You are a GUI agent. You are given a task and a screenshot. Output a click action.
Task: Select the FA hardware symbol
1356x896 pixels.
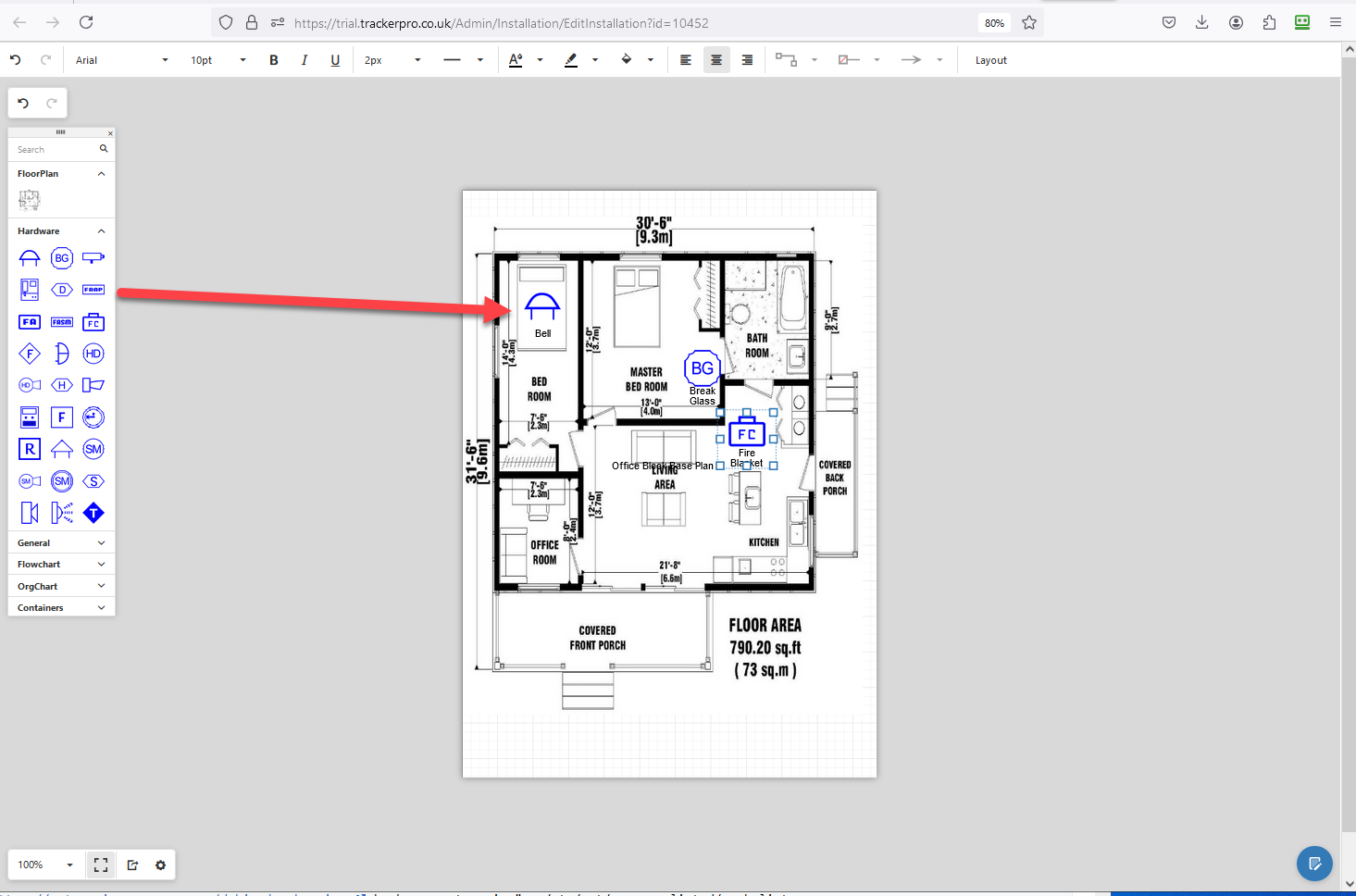[30, 322]
